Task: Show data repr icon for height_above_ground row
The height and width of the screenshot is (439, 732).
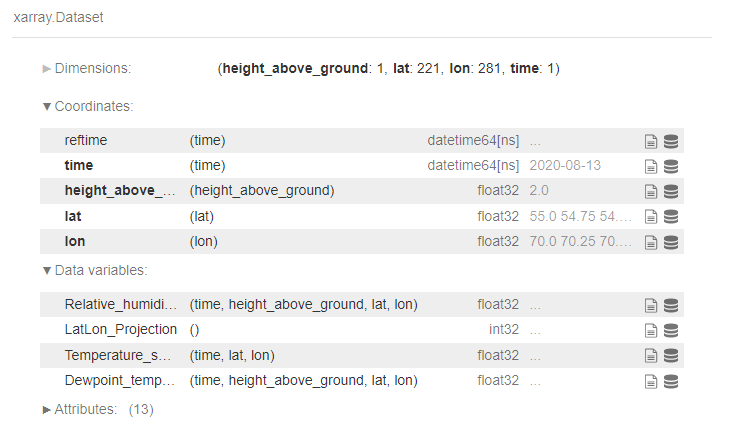Action: point(670,191)
